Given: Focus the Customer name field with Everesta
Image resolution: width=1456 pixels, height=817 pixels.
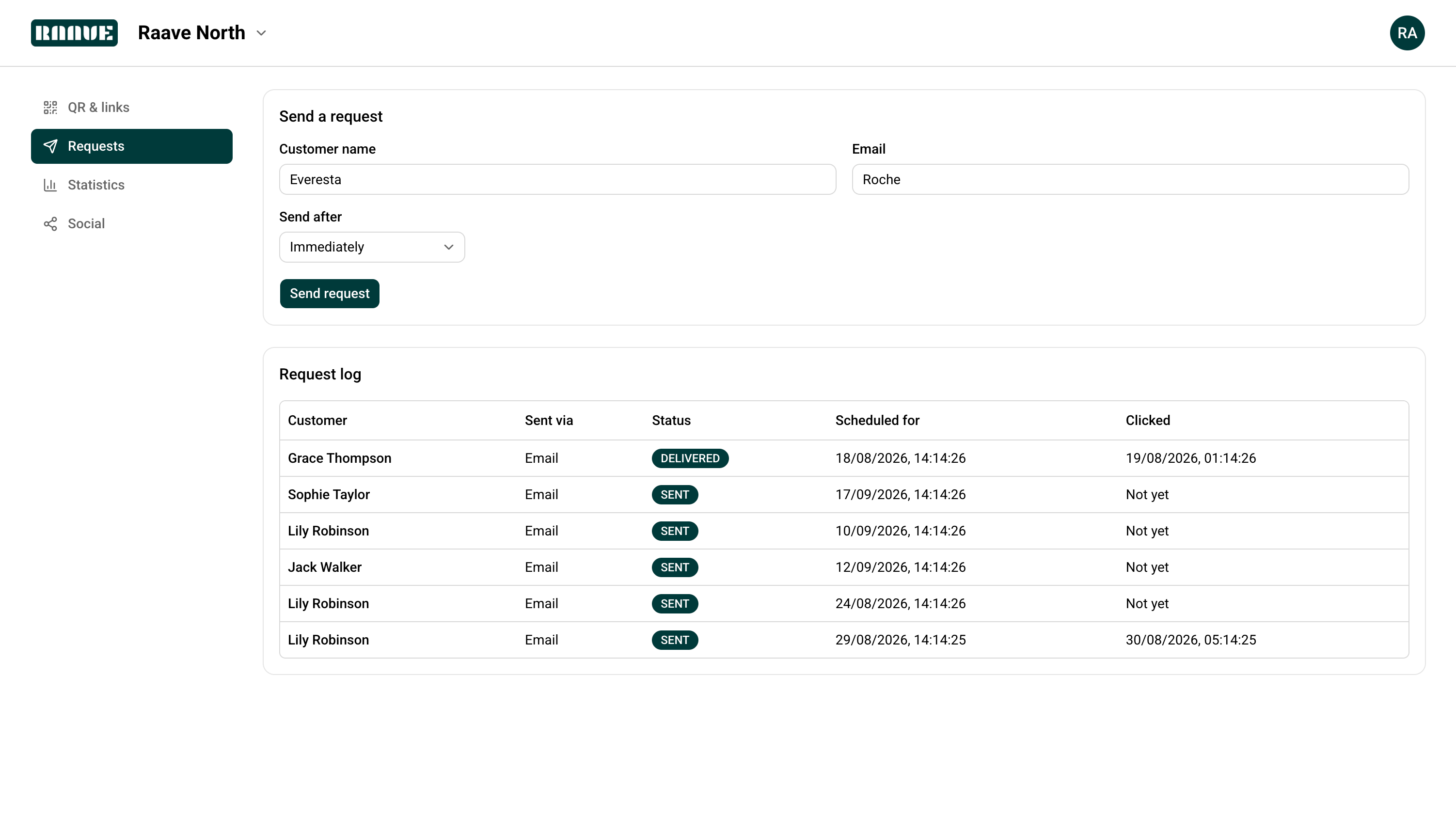Looking at the screenshot, I should click(557, 180).
